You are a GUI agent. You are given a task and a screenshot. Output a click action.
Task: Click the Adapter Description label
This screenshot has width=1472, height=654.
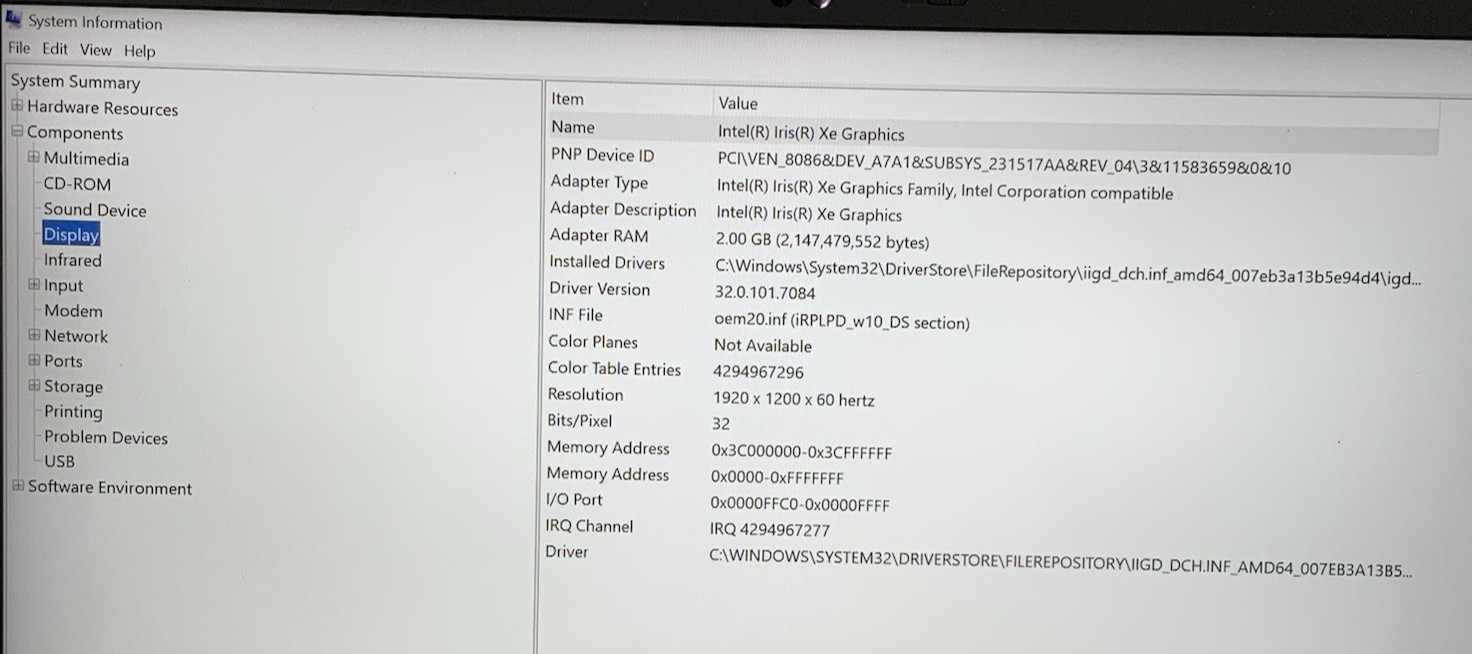(623, 209)
